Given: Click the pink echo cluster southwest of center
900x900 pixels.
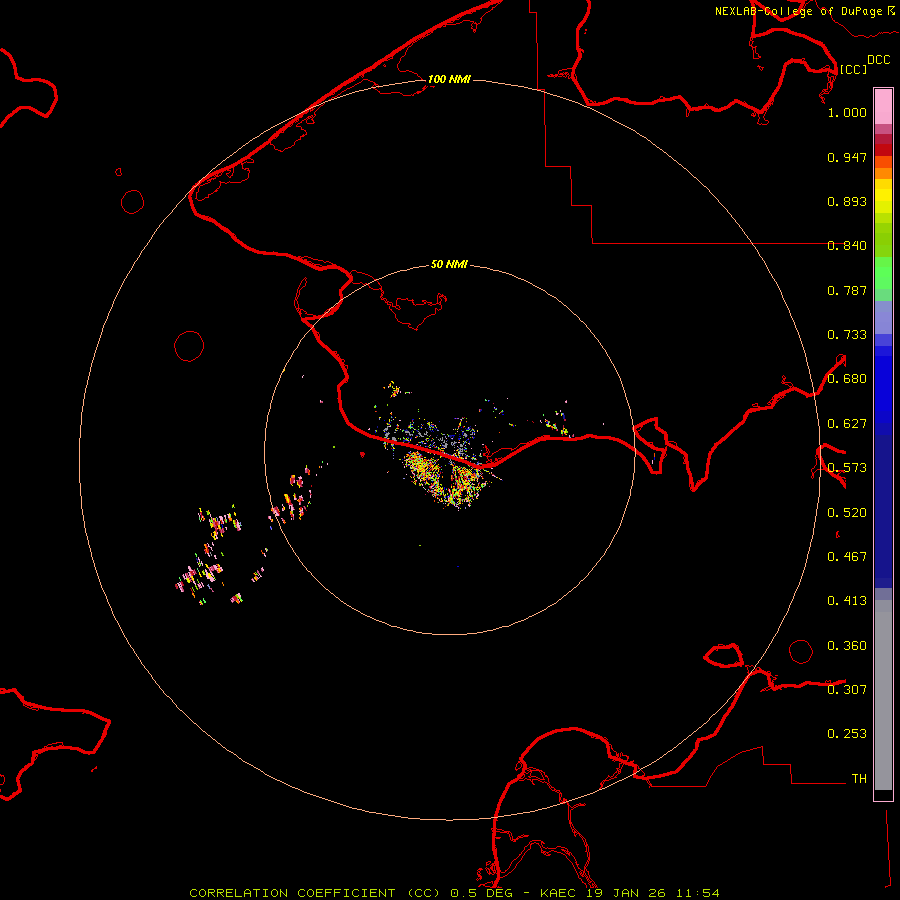Looking at the screenshot, I should [207, 557].
